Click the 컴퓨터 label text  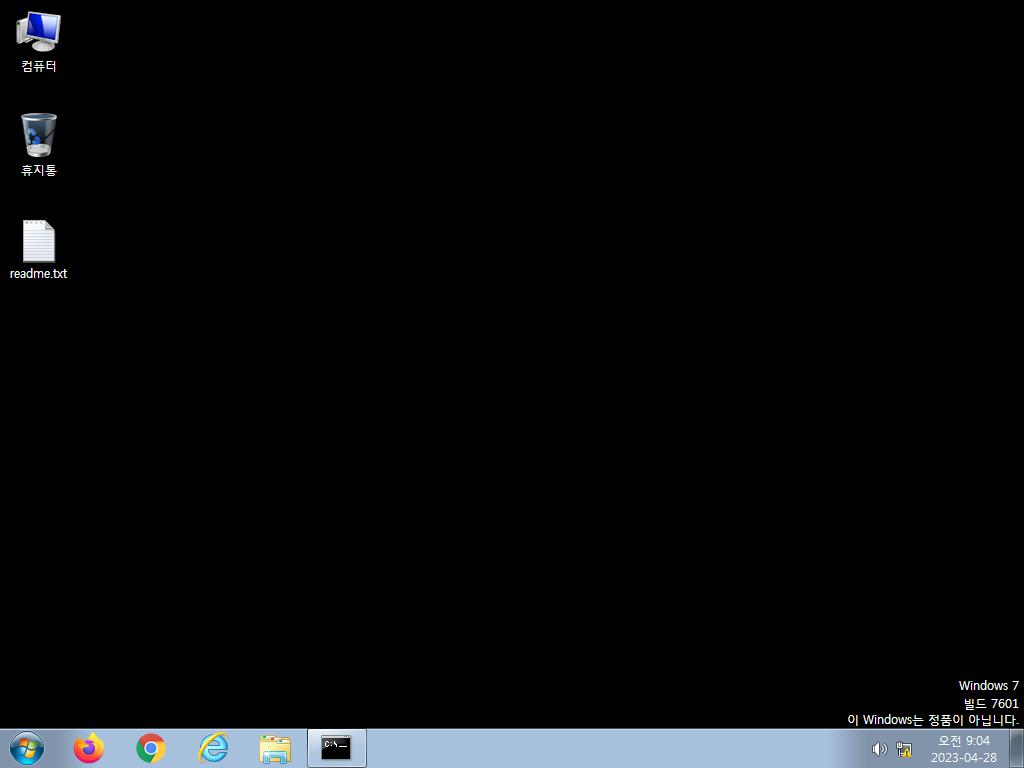39,66
